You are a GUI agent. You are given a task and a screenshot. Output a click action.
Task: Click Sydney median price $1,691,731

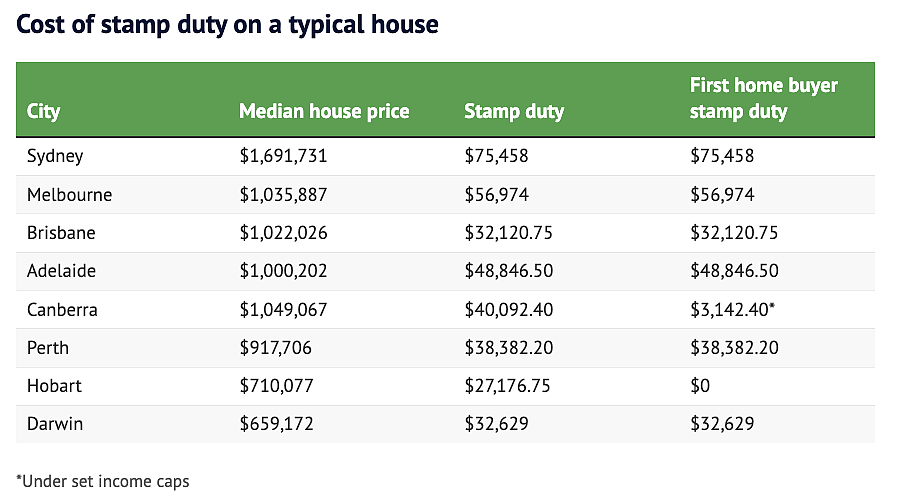pyautogui.click(x=283, y=156)
